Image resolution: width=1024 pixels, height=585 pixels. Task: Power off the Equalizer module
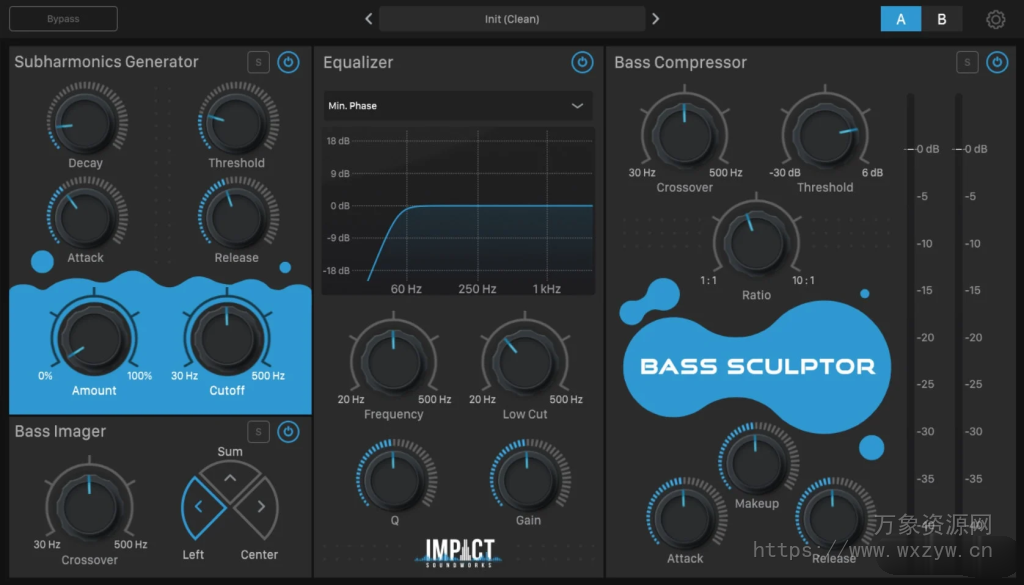[x=582, y=62]
